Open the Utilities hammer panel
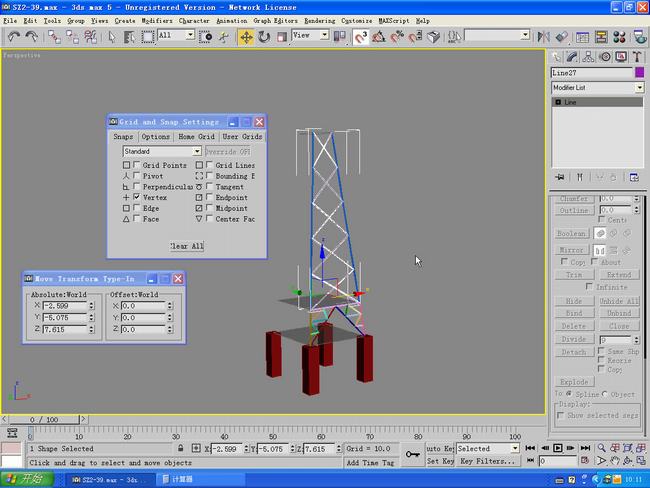Screen dimensions: 650x488 (637, 57)
